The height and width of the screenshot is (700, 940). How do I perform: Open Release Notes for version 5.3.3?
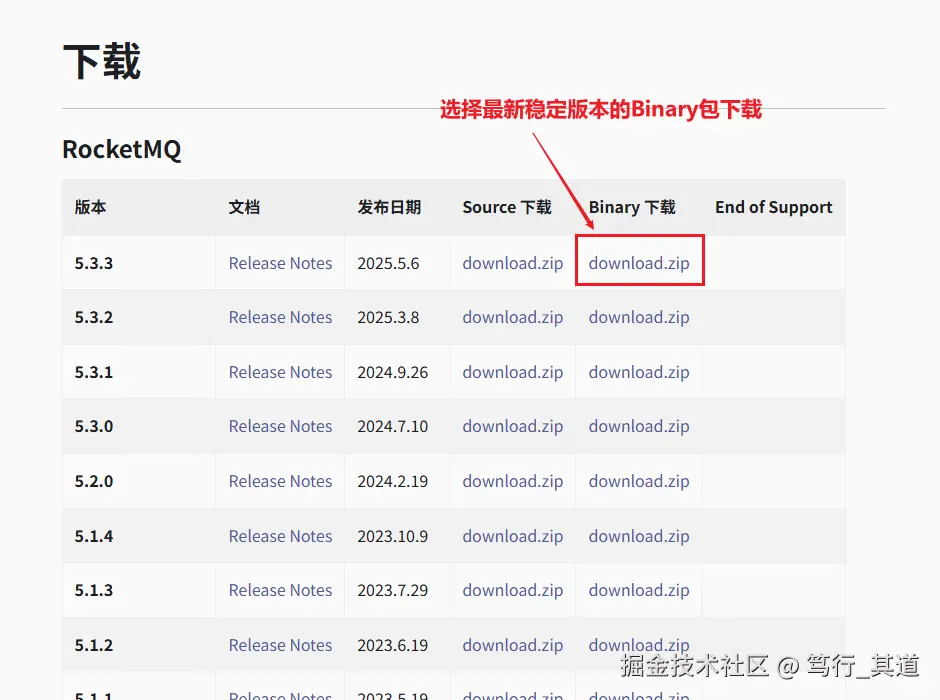tap(280, 263)
